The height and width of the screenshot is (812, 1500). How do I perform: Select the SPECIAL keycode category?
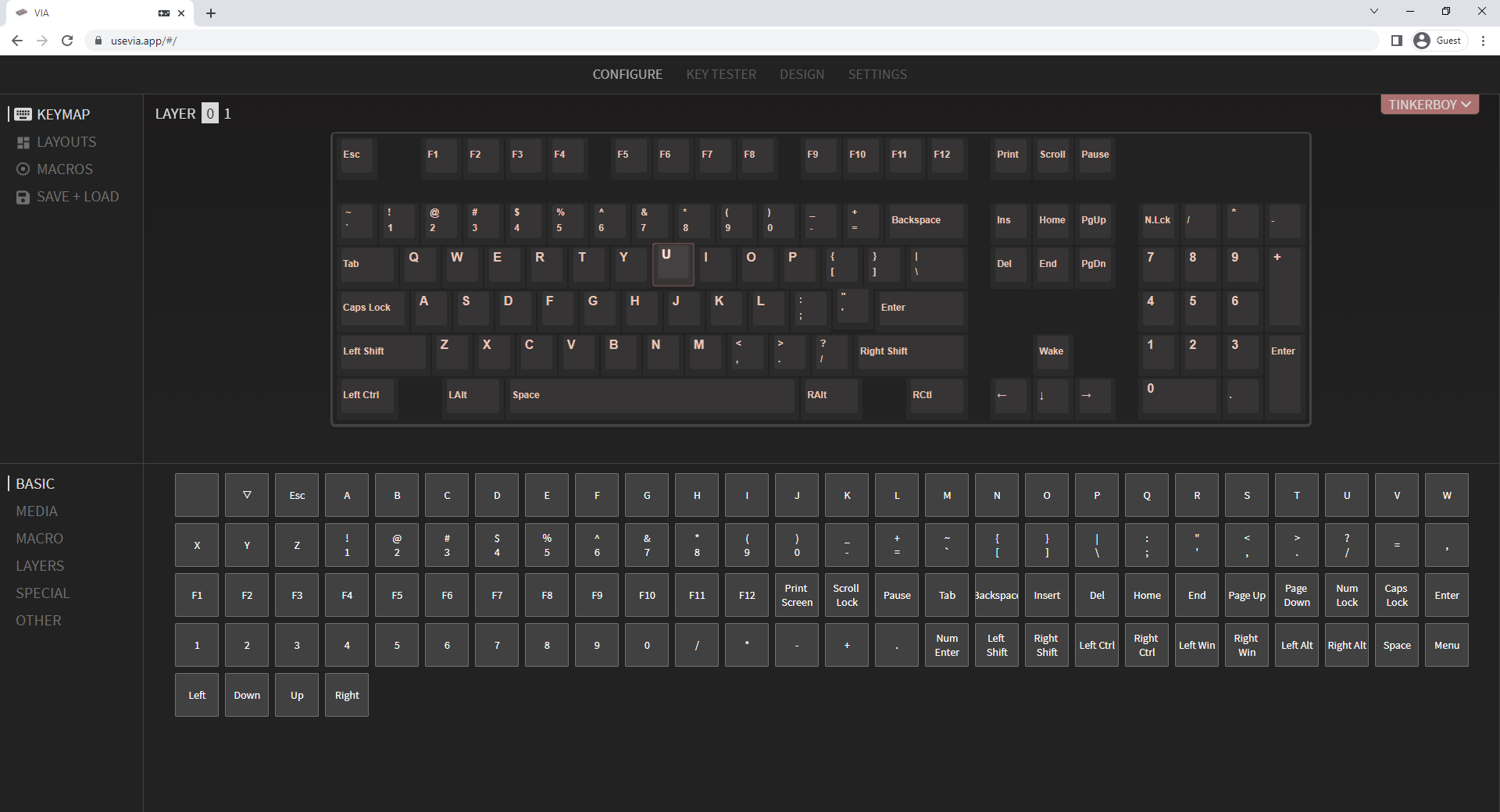(43, 593)
